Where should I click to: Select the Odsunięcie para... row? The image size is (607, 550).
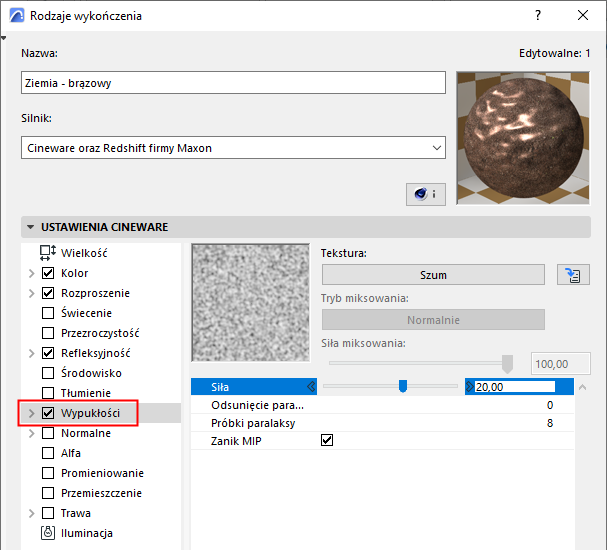tap(382, 405)
